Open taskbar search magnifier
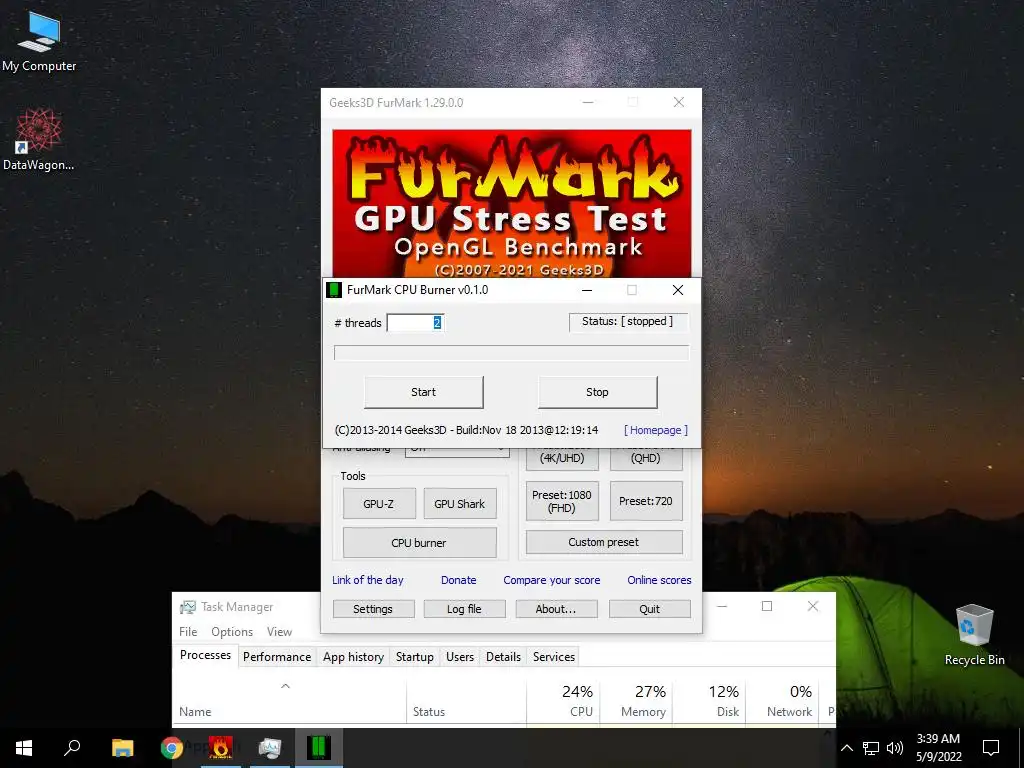Image resolution: width=1024 pixels, height=768 pixels. pyautogui.click(x=72, y=748)
